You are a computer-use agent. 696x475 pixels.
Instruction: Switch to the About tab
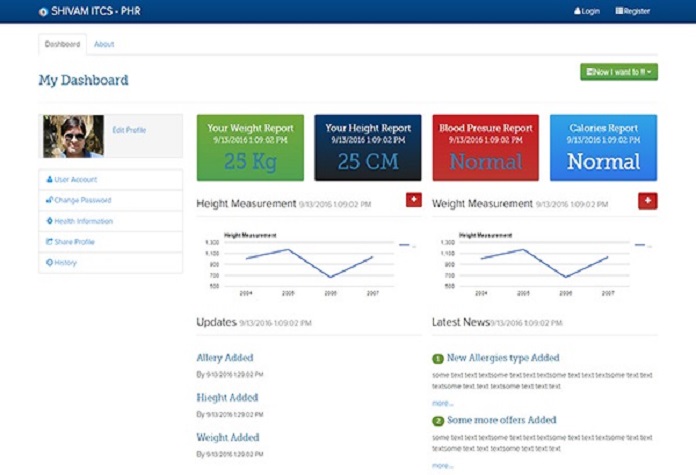(x=104, y=44)
